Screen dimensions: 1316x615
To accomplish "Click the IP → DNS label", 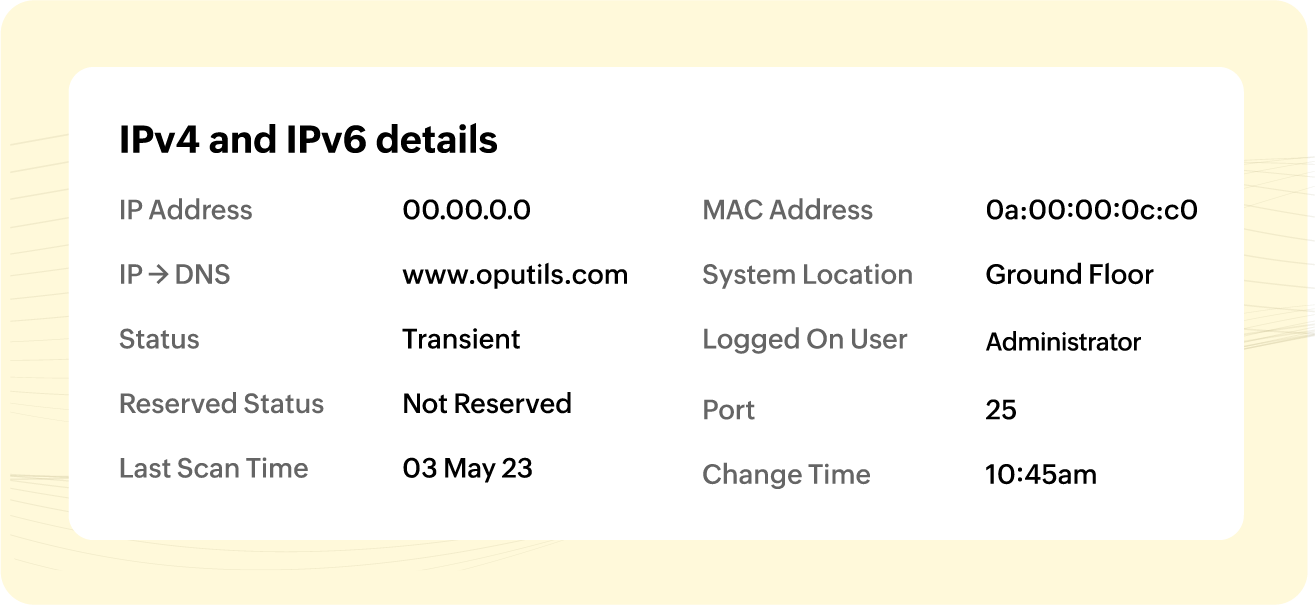I will (175, 275).
